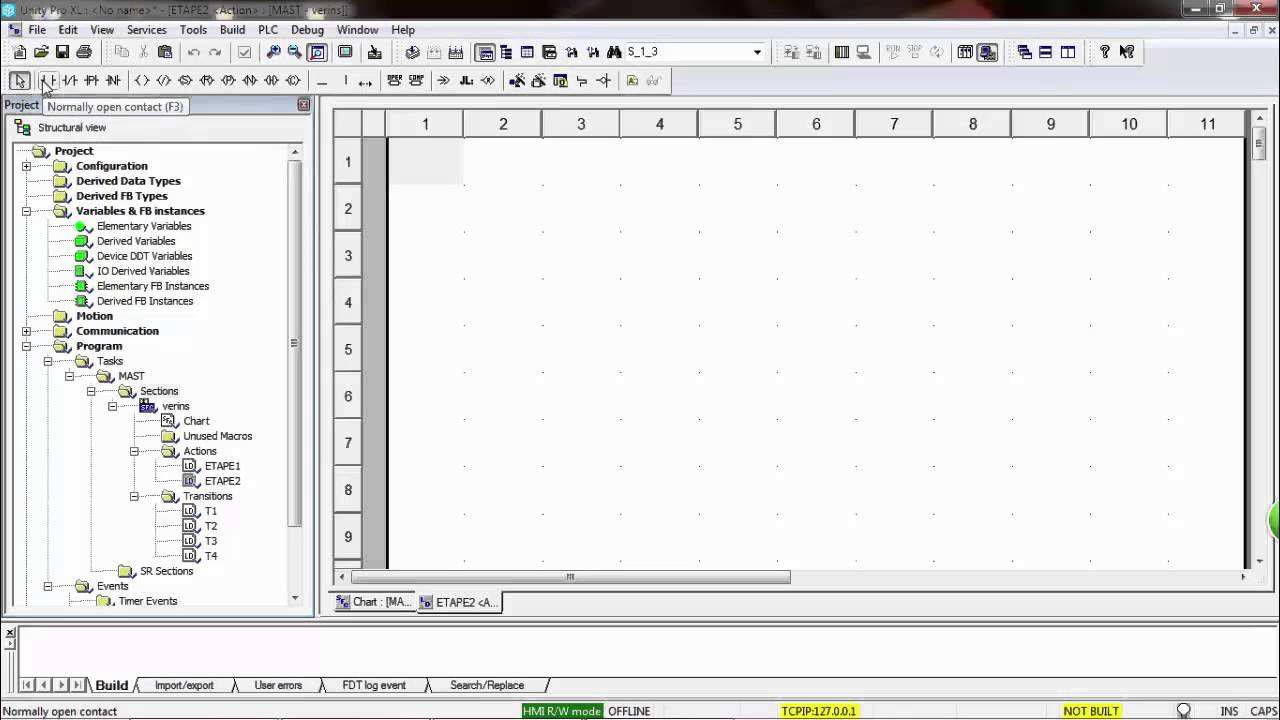Click column header 5 in the ladder grid

pyautogui.click(x=738, y=124)
